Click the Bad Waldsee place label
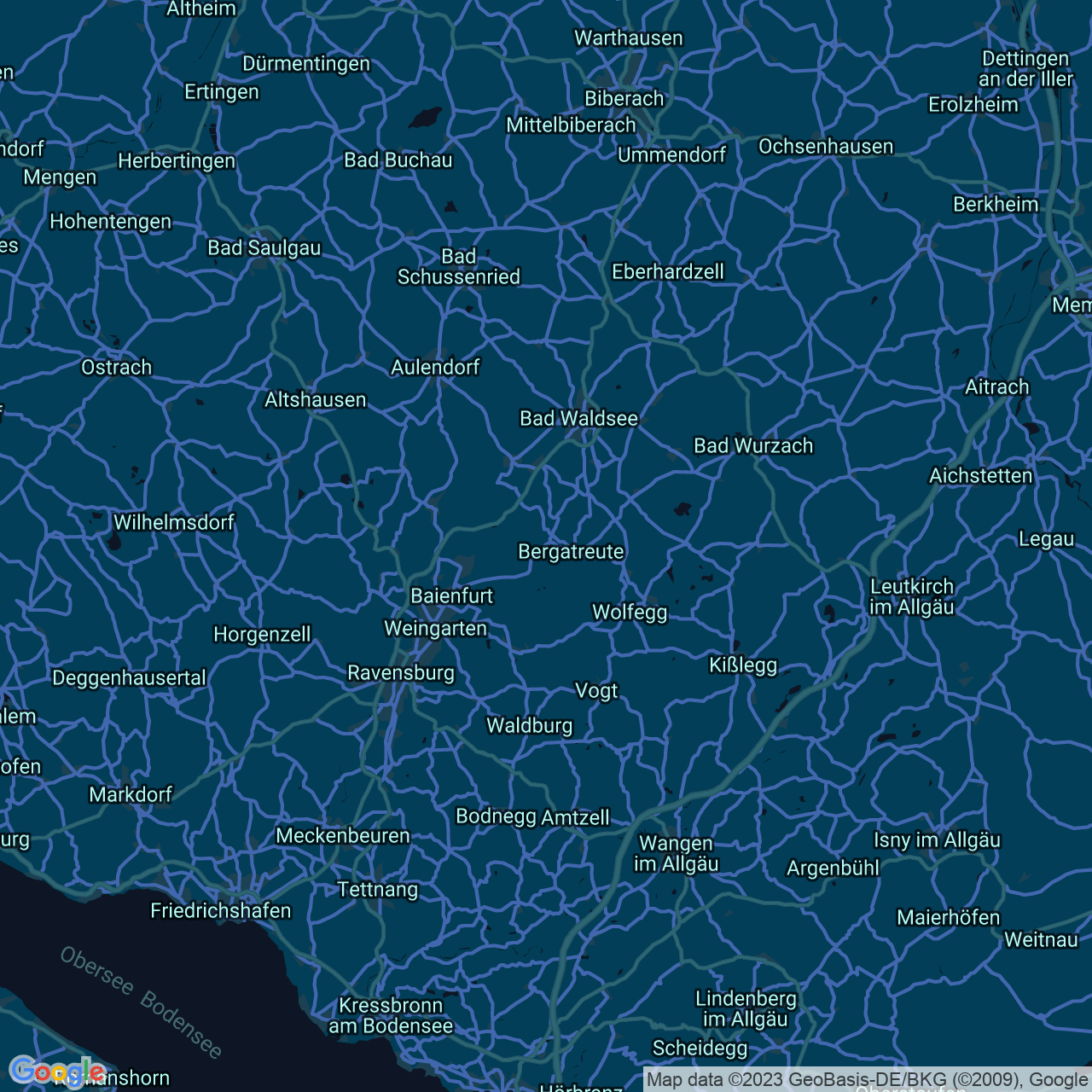The width and height of the screenshot is (1092, 1092). pyautogui.click(x=579, y=419)
